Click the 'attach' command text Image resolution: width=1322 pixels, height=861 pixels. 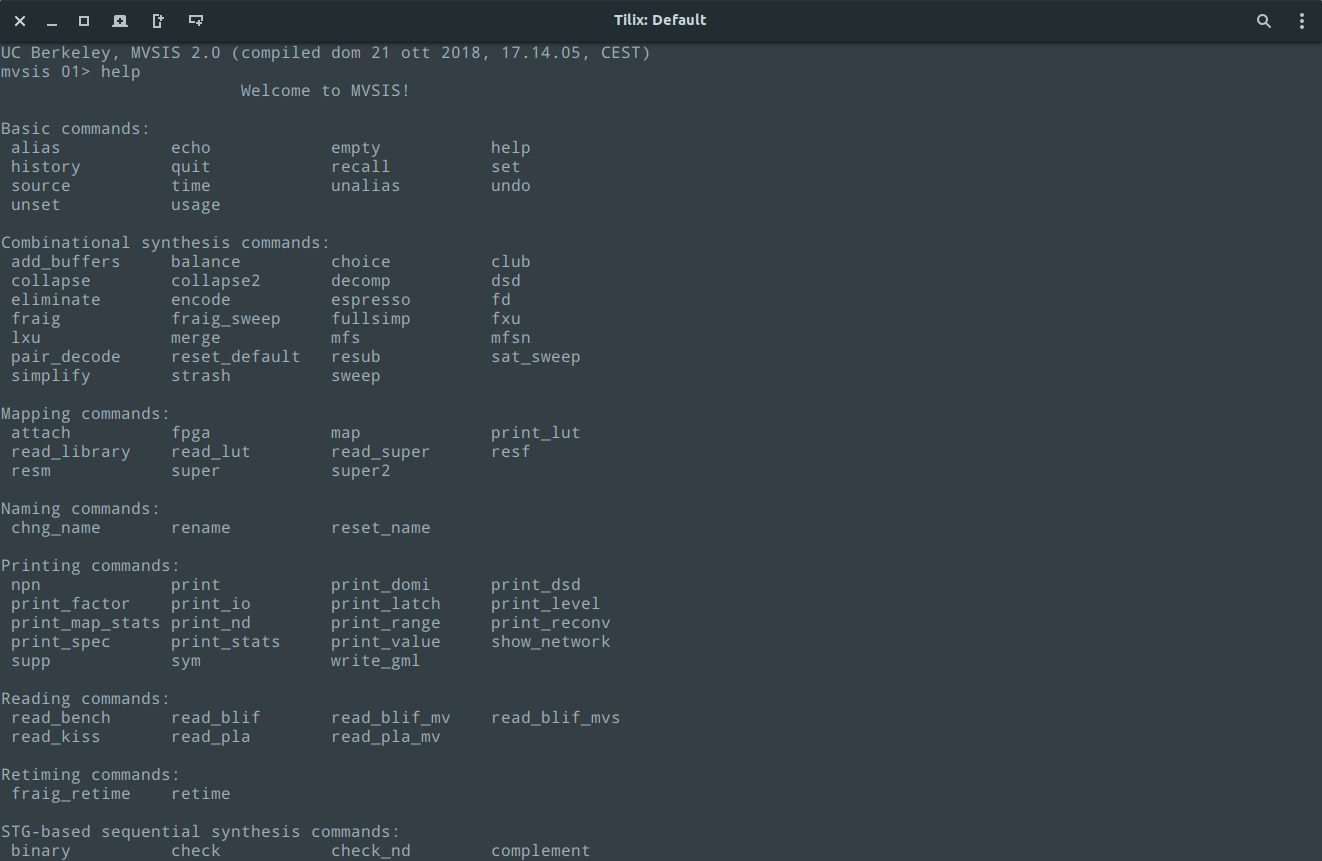(41, 433)
